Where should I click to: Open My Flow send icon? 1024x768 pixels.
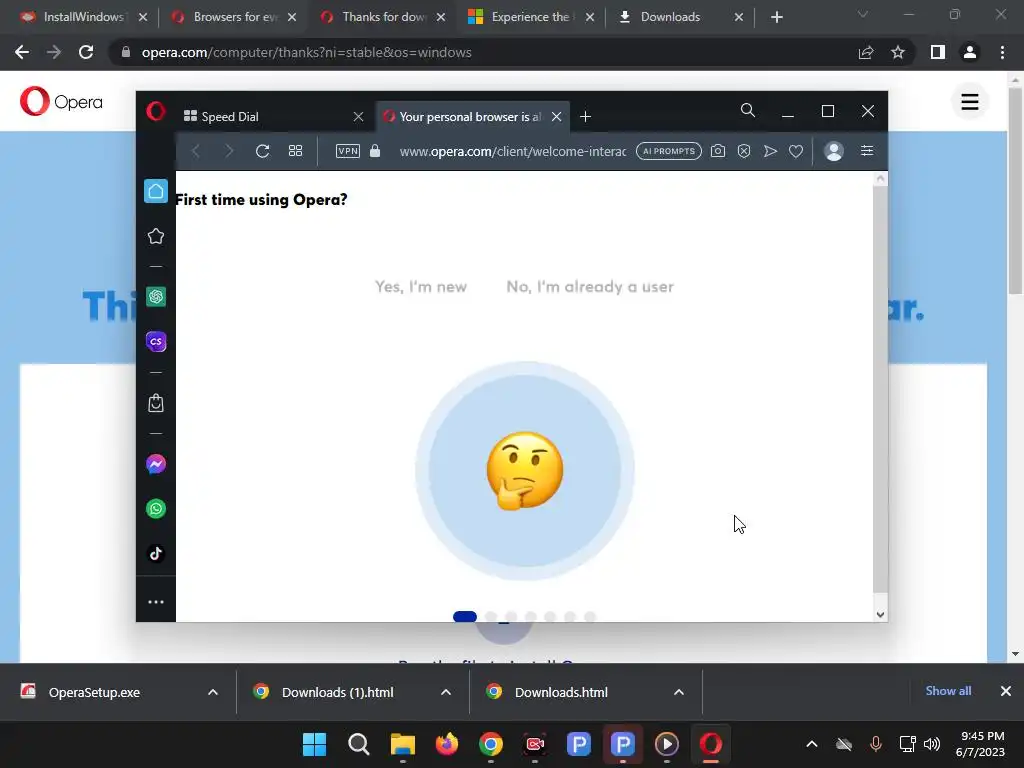click(771, 152)
